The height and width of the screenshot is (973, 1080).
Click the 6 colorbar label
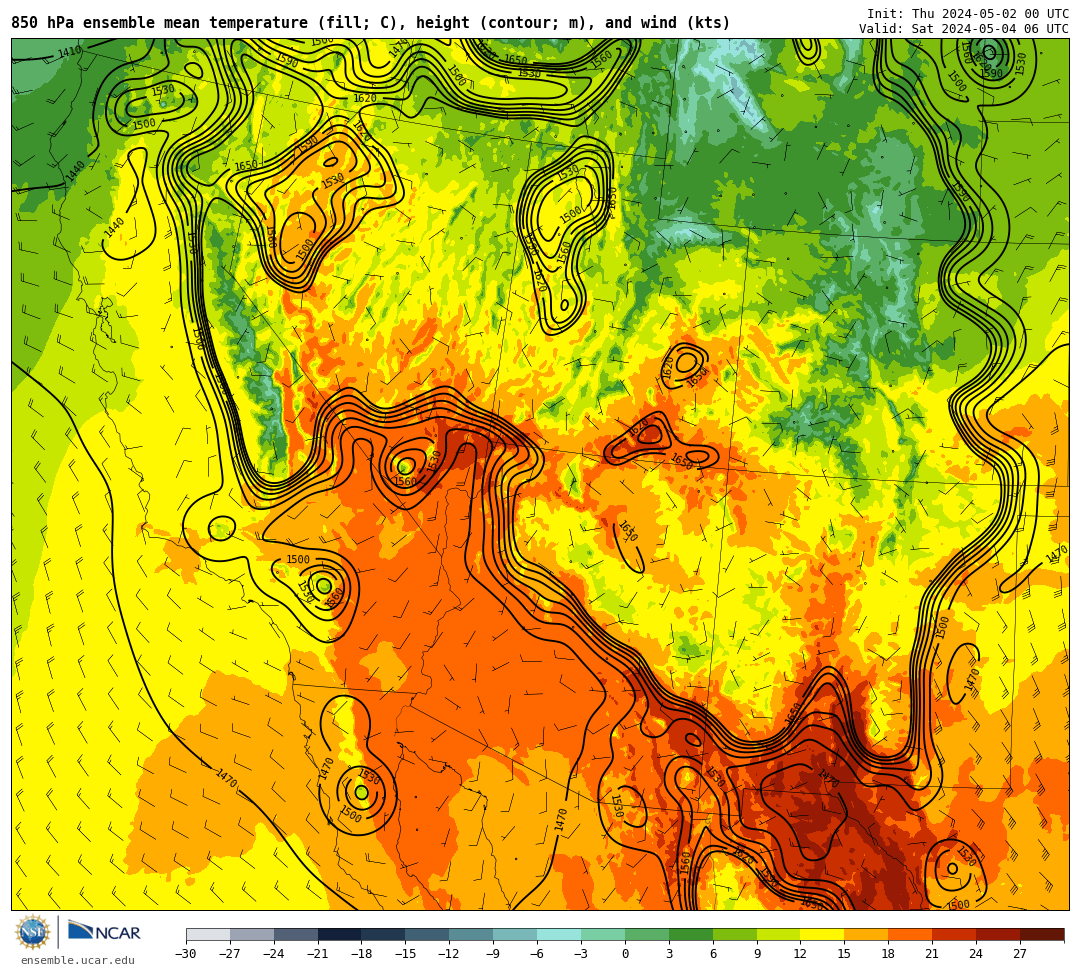coord(713,954)
